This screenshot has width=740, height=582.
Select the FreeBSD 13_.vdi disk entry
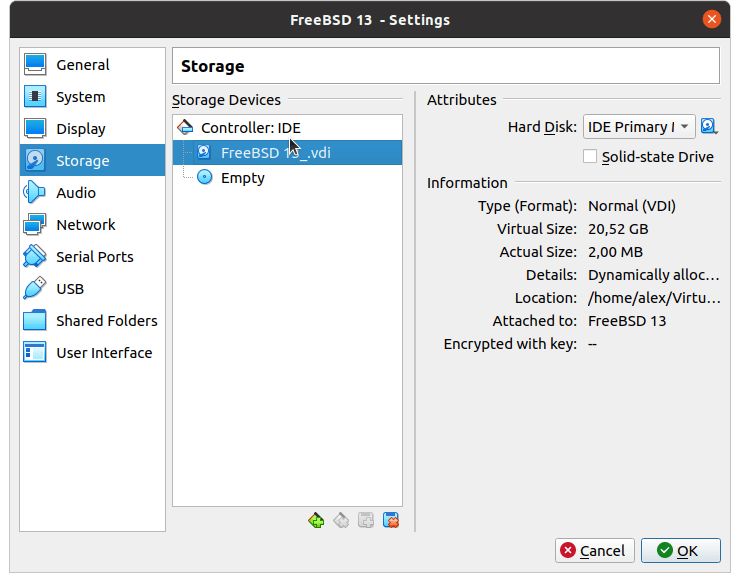pos(287,152)
